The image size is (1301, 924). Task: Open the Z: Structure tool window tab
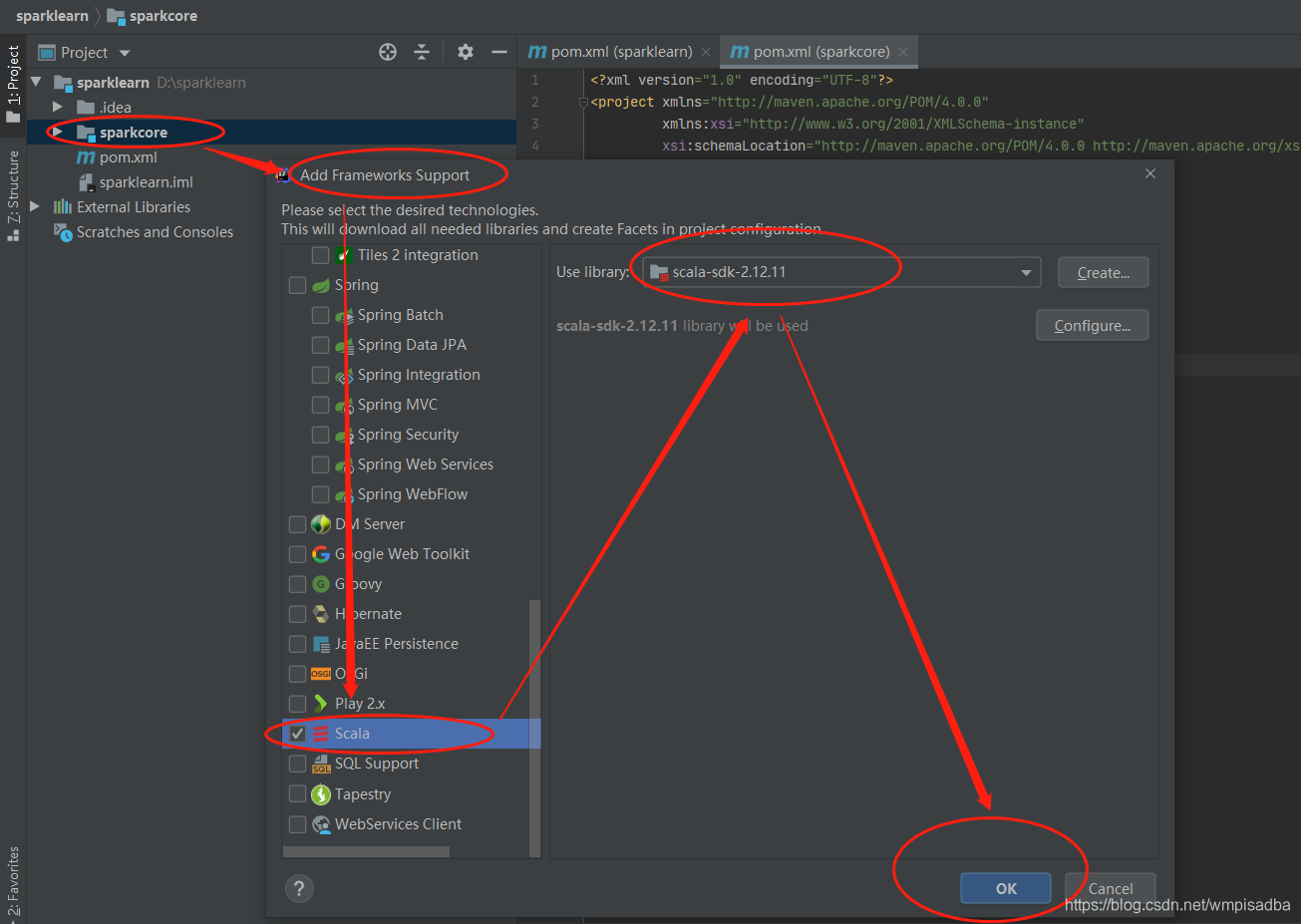pos(13,196)
